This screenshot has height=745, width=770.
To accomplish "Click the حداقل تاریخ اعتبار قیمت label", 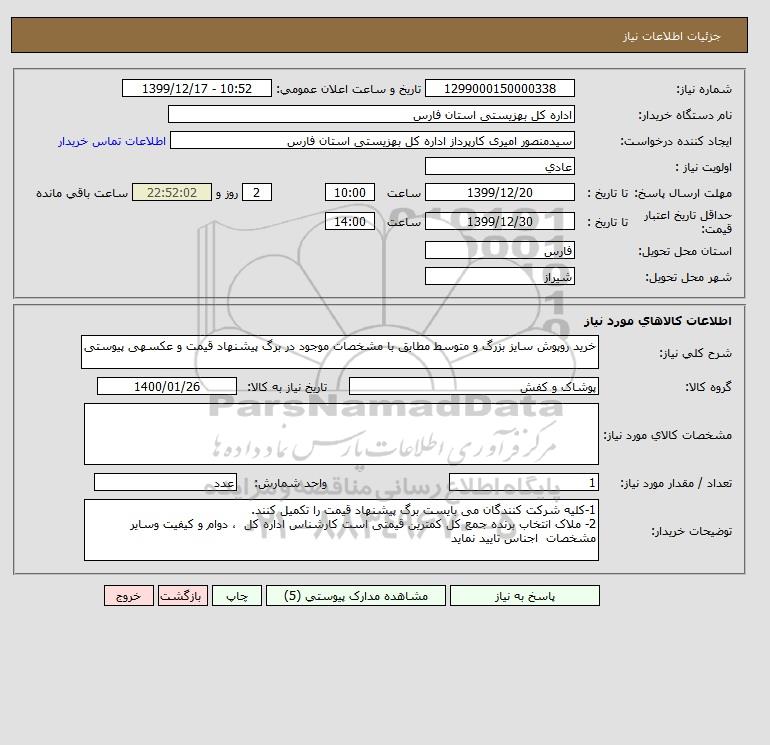I will [x=688, y=222].
